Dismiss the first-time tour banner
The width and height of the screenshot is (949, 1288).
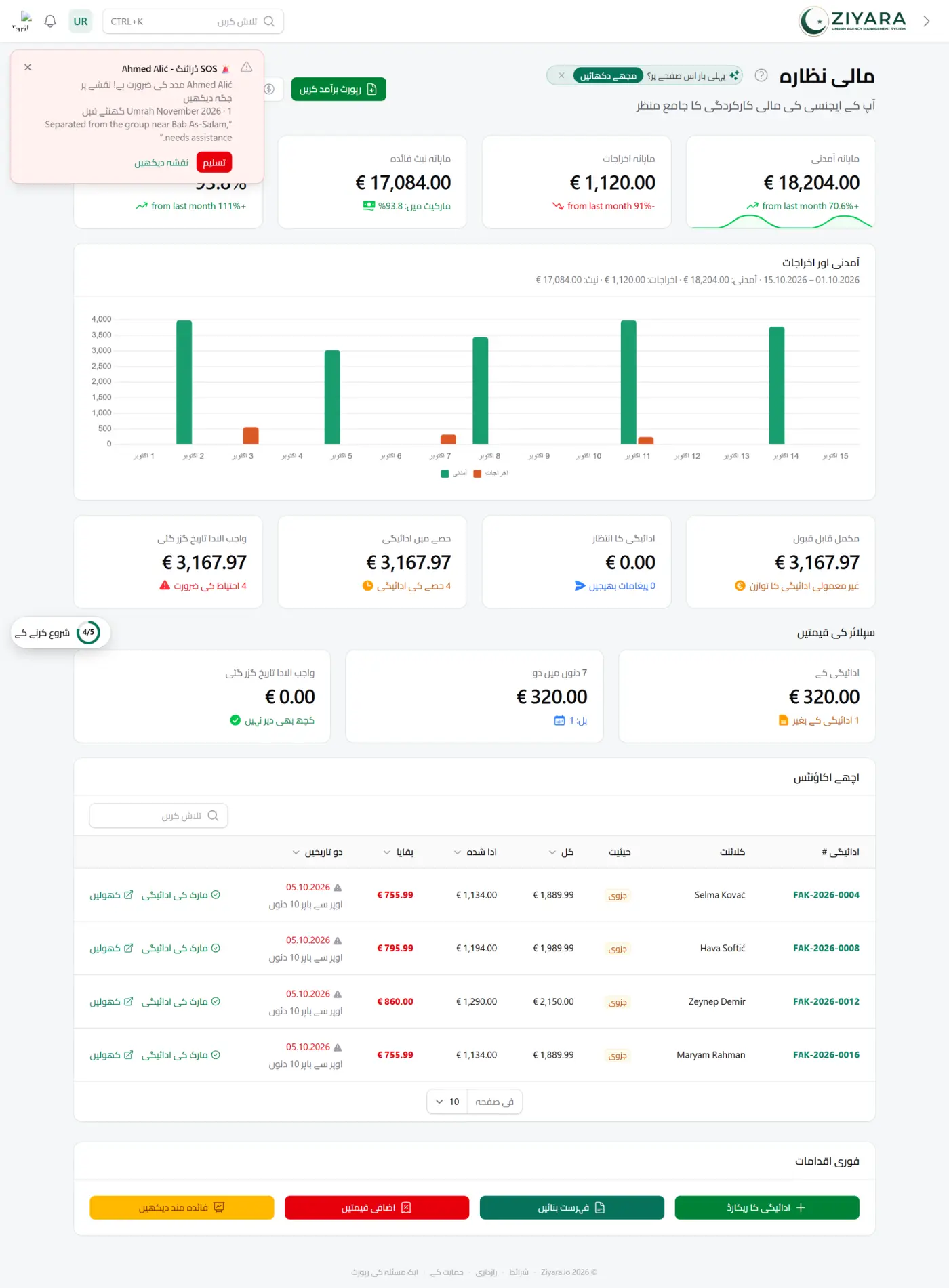click(x=561, y=76)
